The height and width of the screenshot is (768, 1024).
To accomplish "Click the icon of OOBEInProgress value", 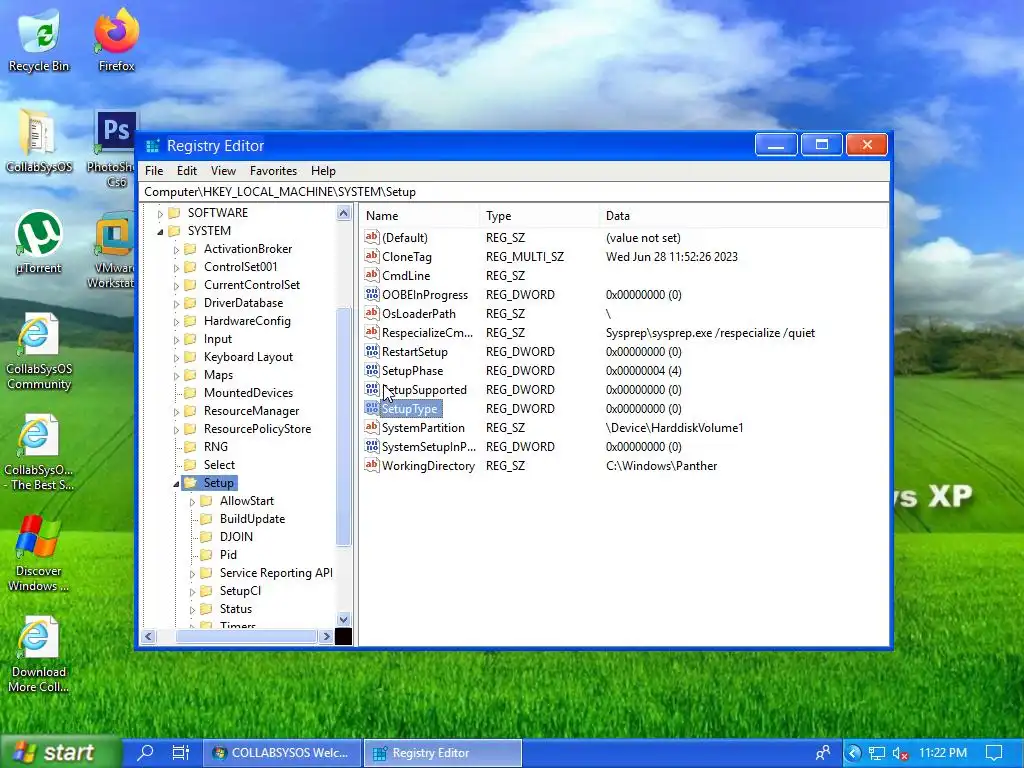I will [x=372, y=294].
